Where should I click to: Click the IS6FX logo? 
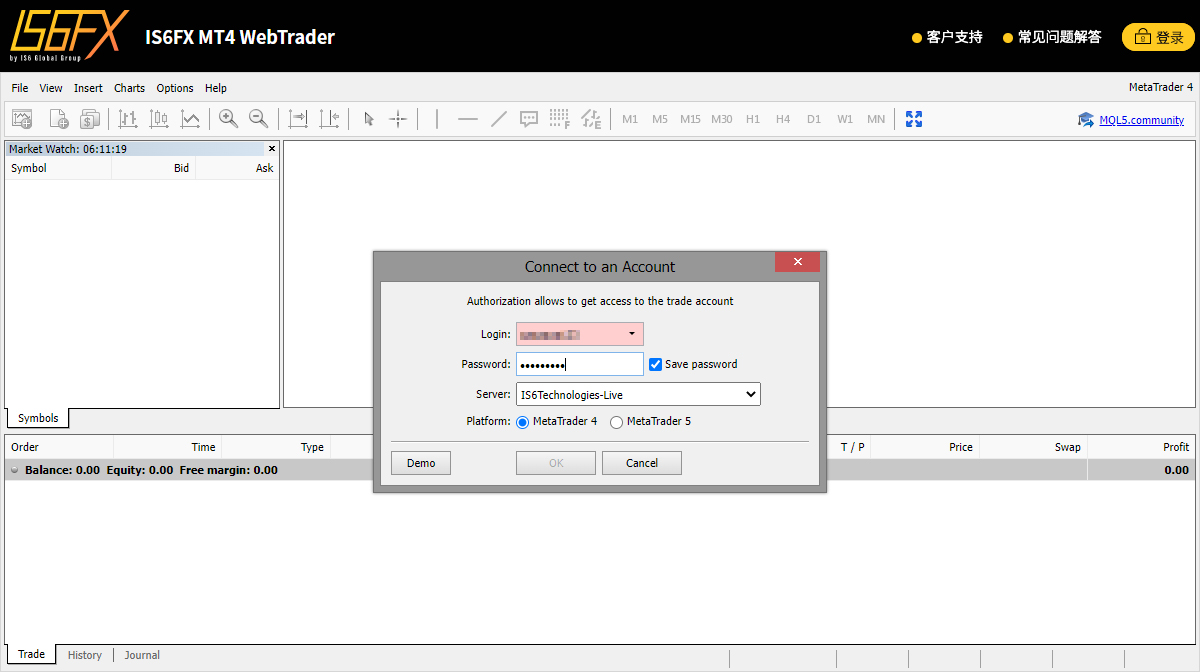[69, 36]
